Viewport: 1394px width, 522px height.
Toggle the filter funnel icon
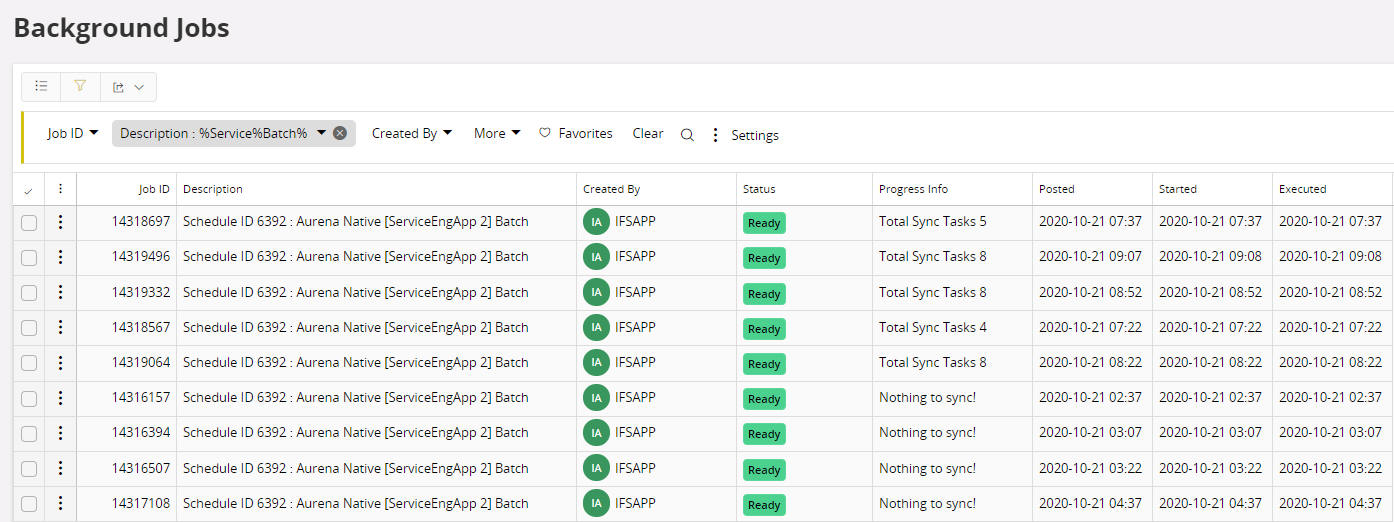80,87
